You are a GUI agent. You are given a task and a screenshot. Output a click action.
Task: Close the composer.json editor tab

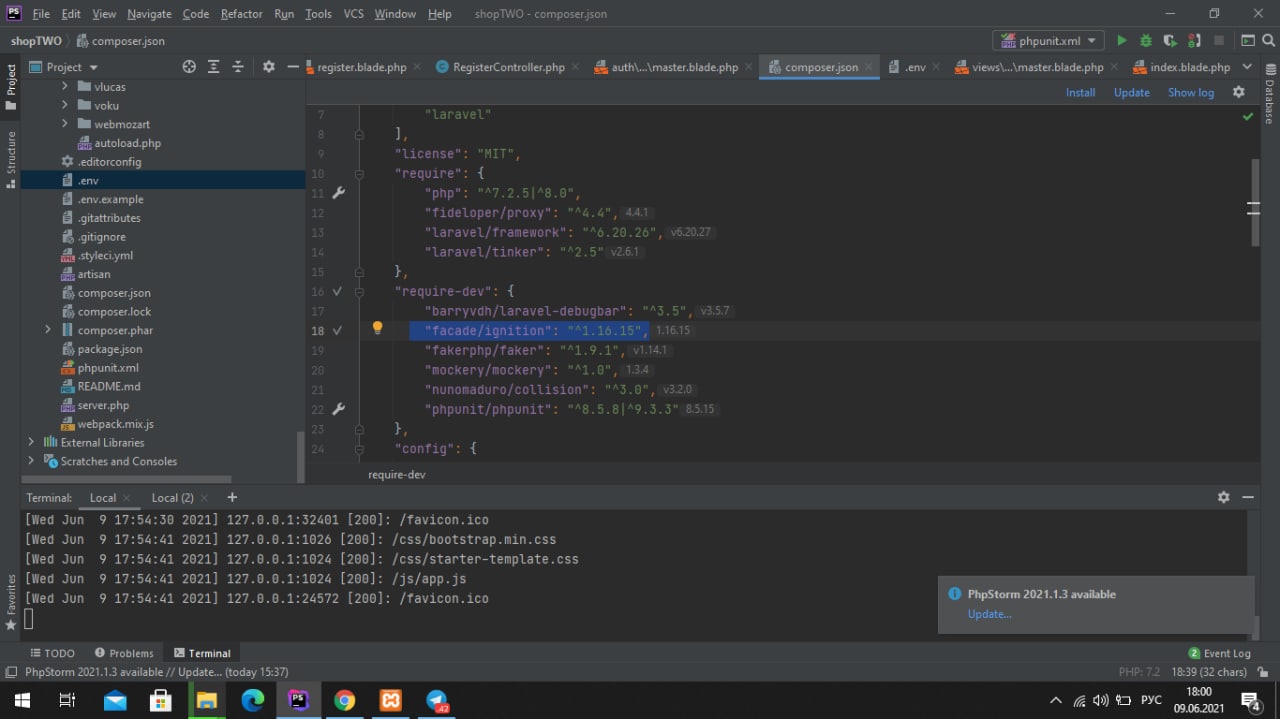(868, 67)
